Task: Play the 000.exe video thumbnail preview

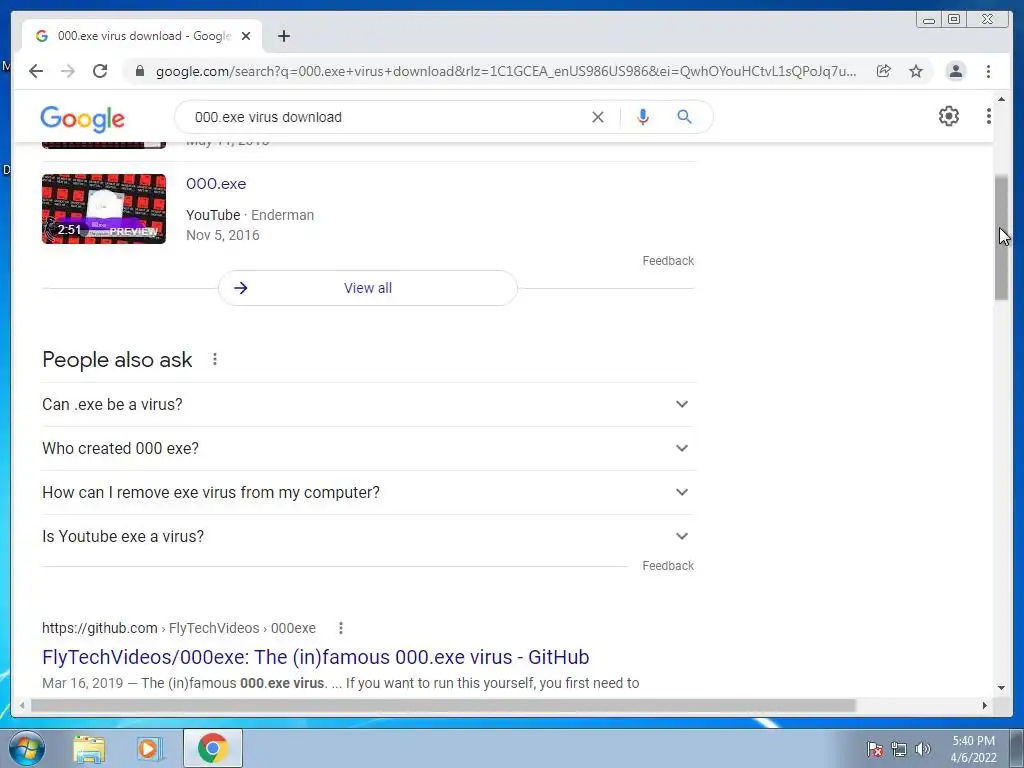Action: [x=104, y=209]
